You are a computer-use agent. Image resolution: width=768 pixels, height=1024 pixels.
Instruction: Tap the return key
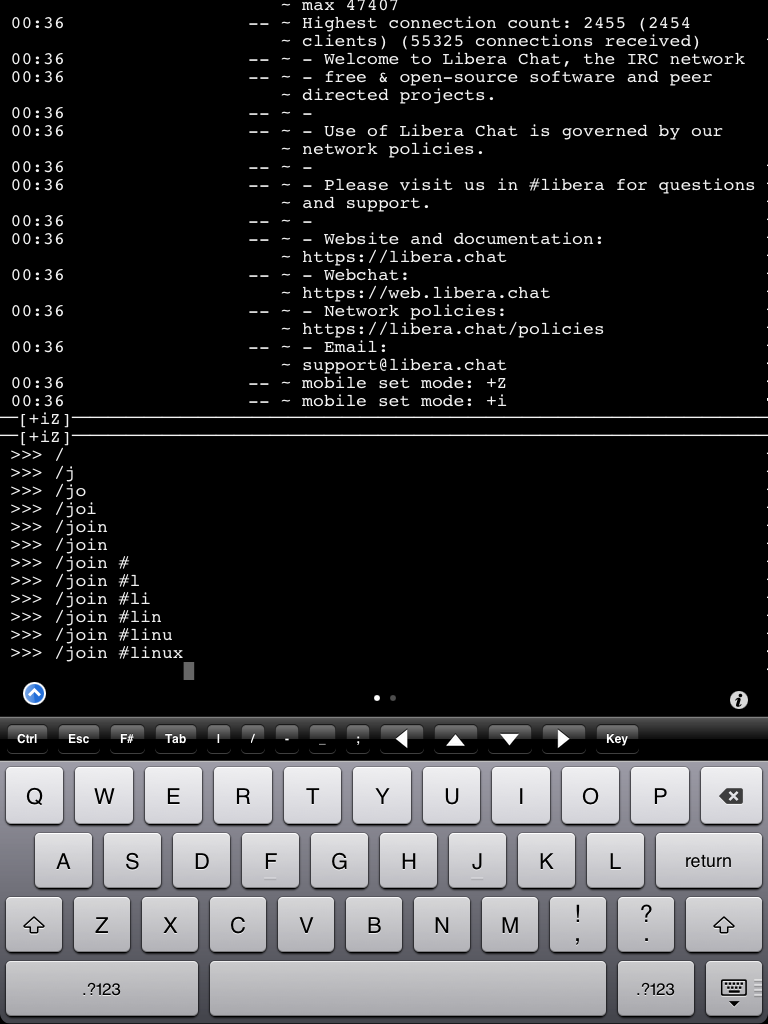[x=708, y=860]
